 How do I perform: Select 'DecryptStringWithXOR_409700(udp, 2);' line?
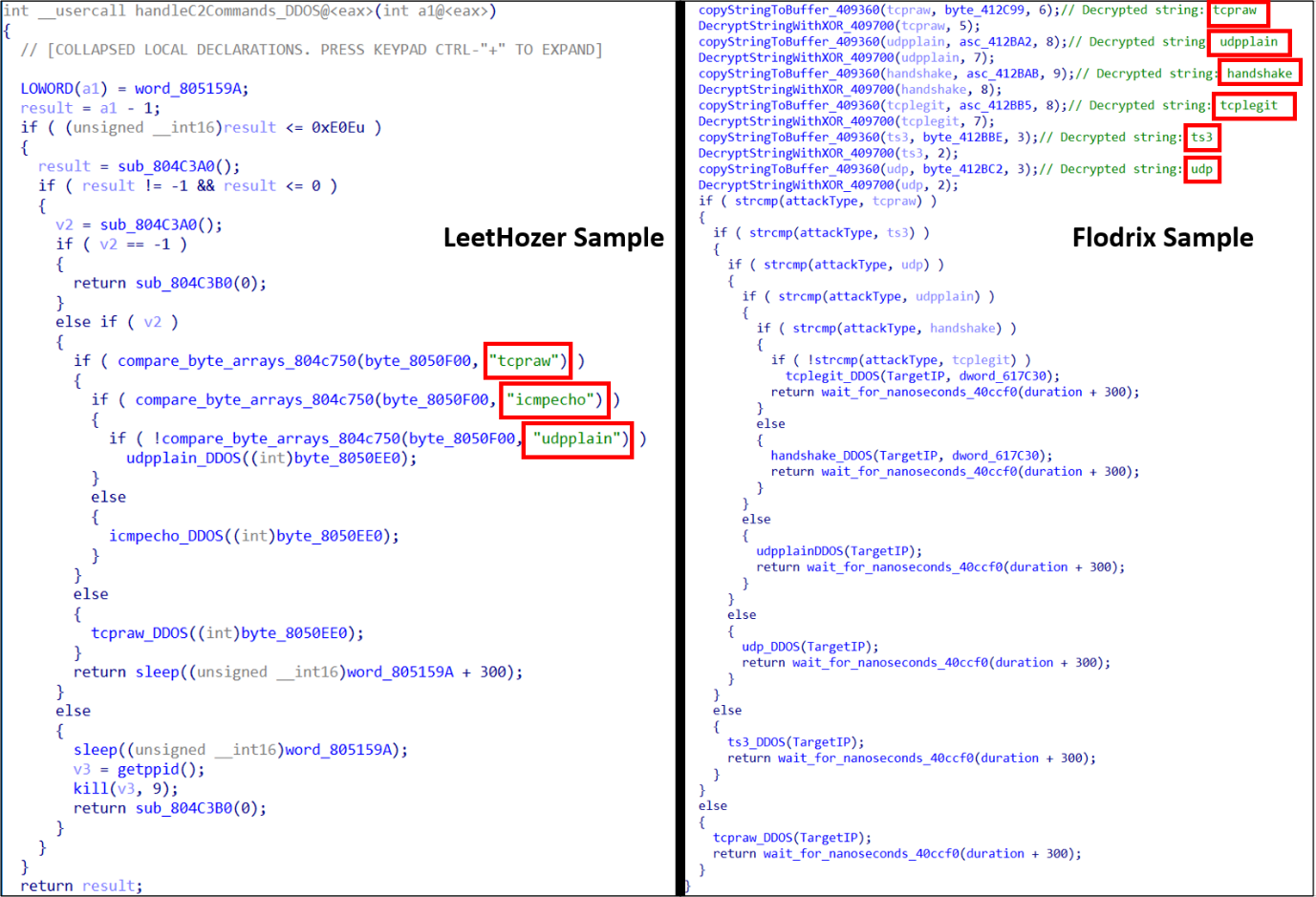[828, 185]
